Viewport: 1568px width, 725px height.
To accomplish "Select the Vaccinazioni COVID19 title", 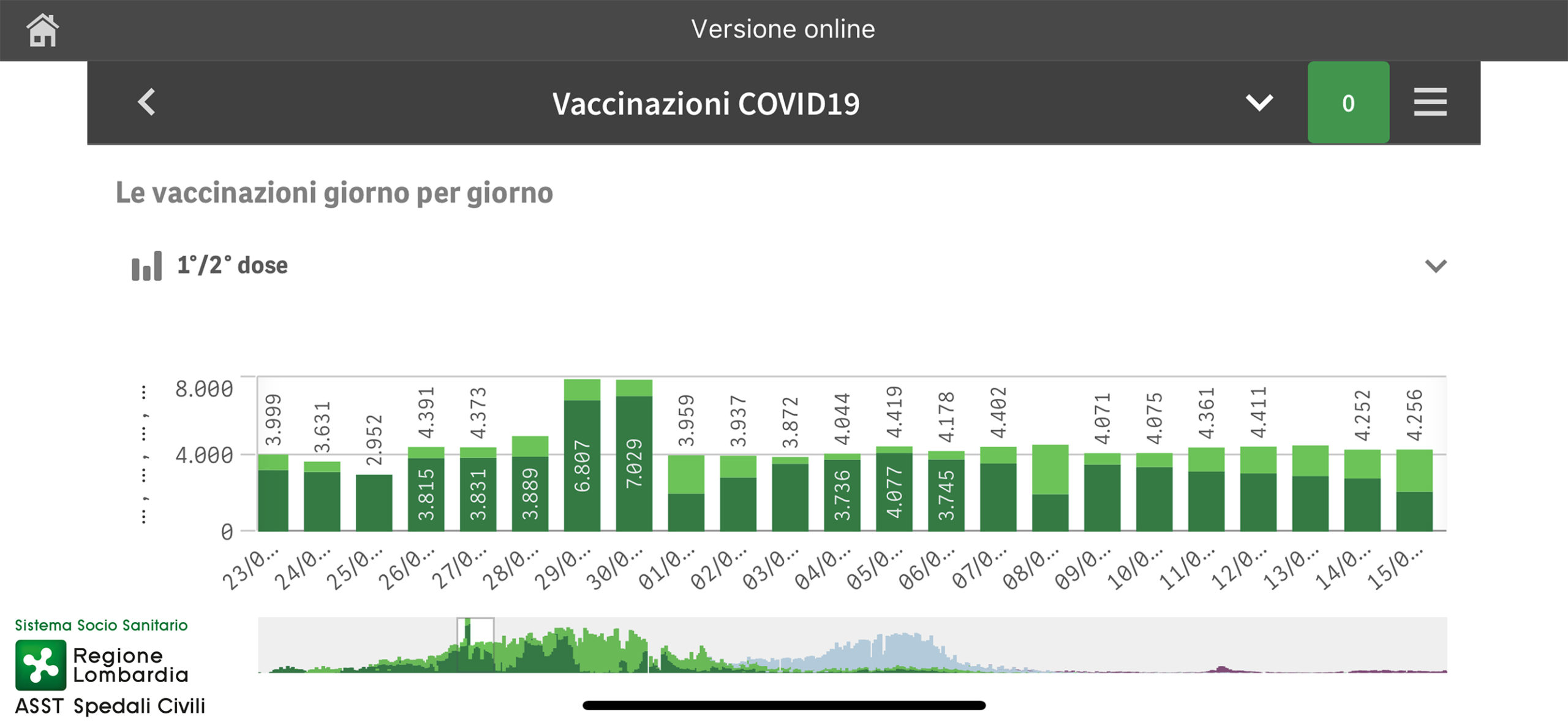I will point(706,103).
